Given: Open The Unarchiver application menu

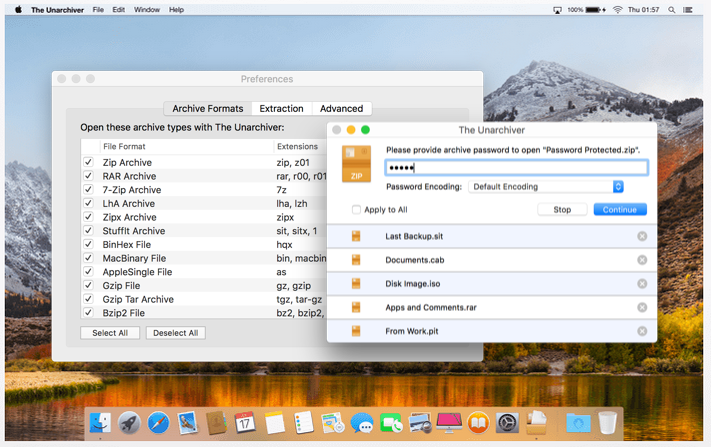Looking at the screenshot, I should tap(57, 10).
